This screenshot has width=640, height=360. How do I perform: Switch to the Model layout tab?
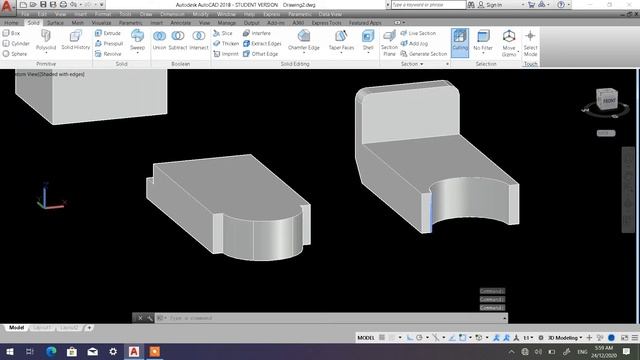16,328
